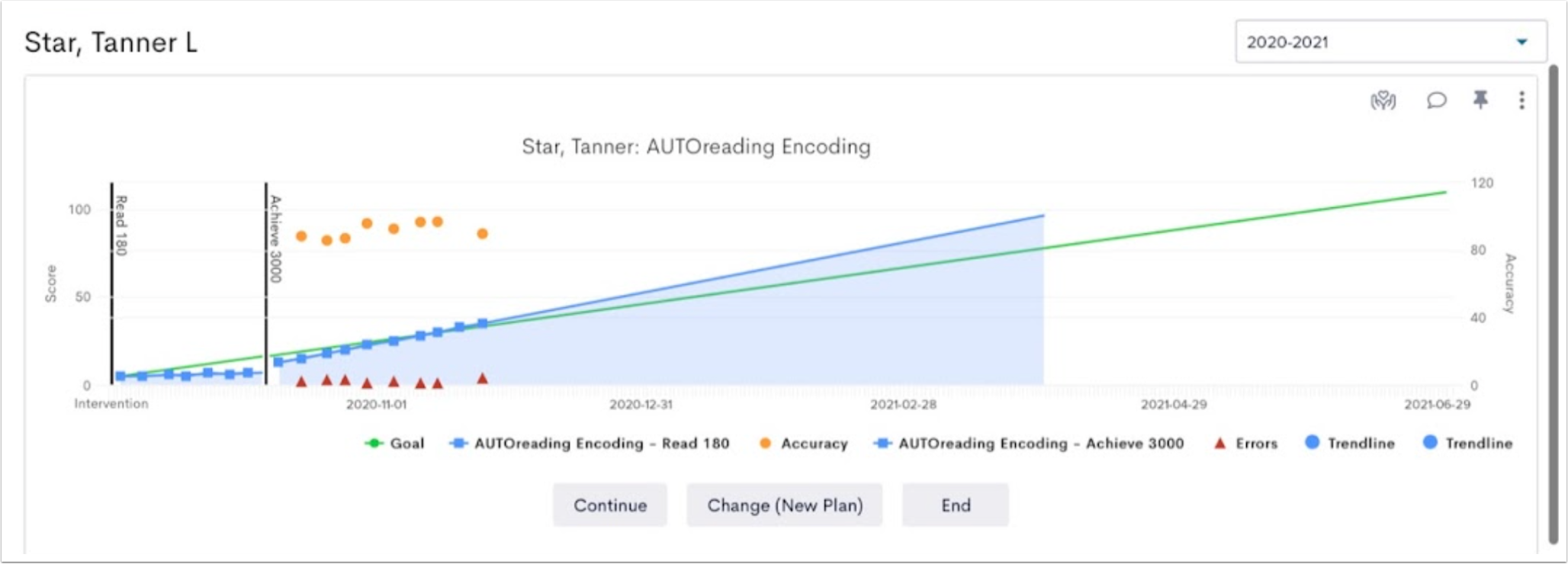Screen dimensions: 1568x564
Task: Toggle the last Trendline legend entry
Action: [x=1468, y=443]
